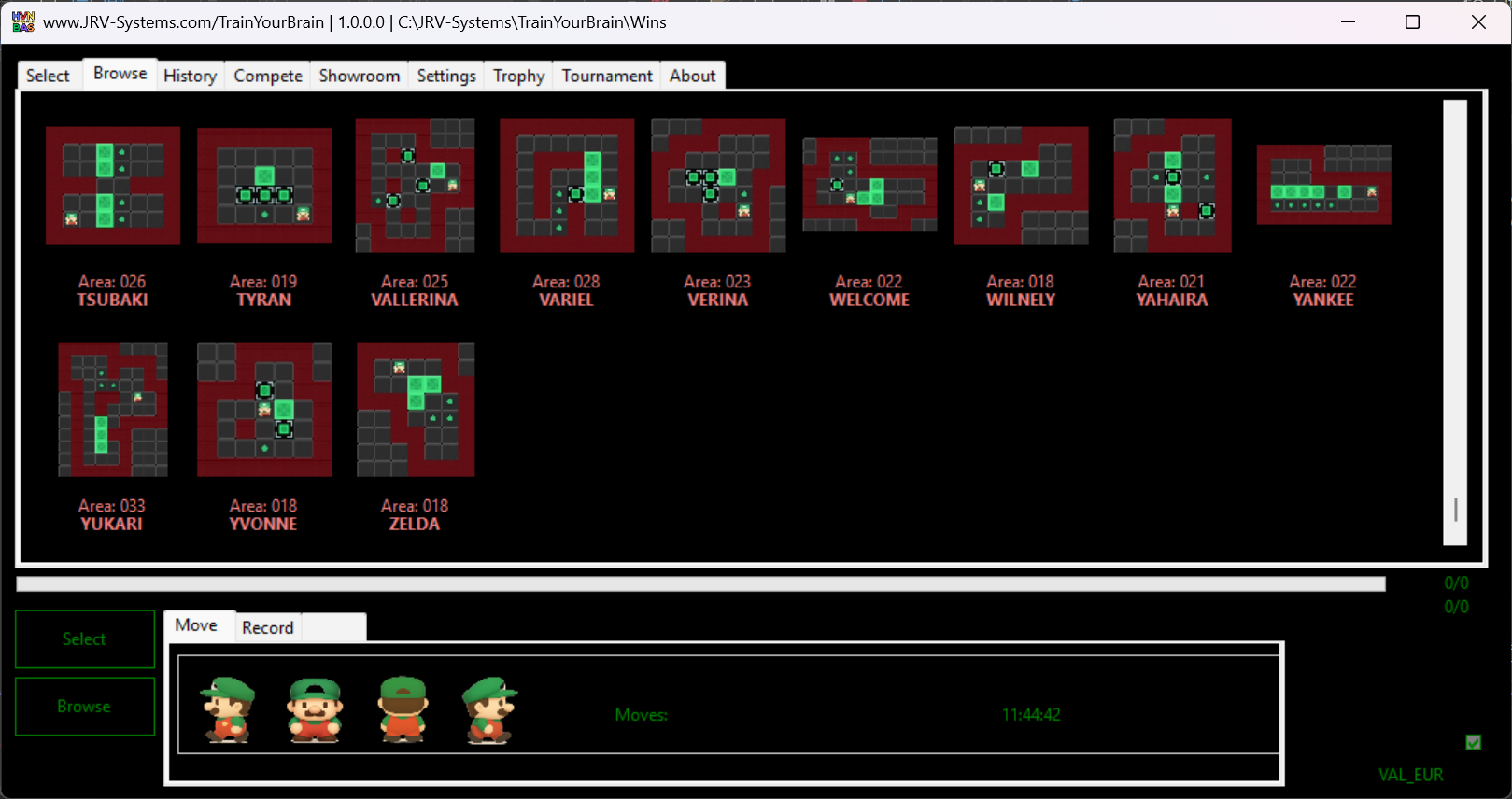Minimize the TrainYourBrain window

pos(1348,21)
